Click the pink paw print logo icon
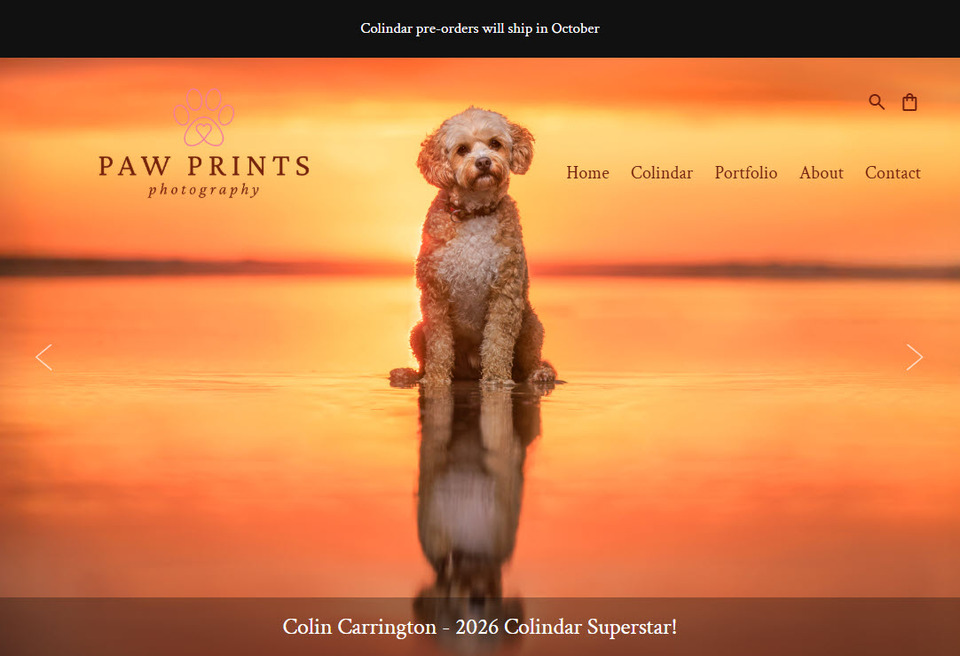 coord(204,117)
